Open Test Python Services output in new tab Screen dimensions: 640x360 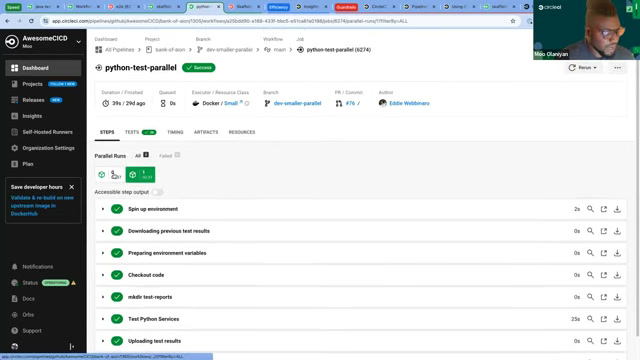pos(604,319)
